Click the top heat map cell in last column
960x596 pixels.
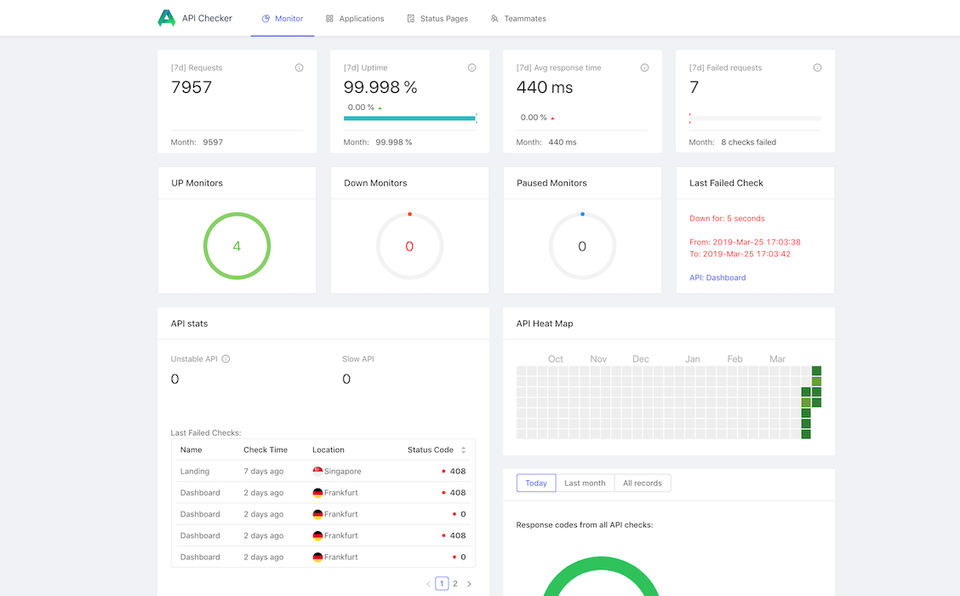click(816, 371)
